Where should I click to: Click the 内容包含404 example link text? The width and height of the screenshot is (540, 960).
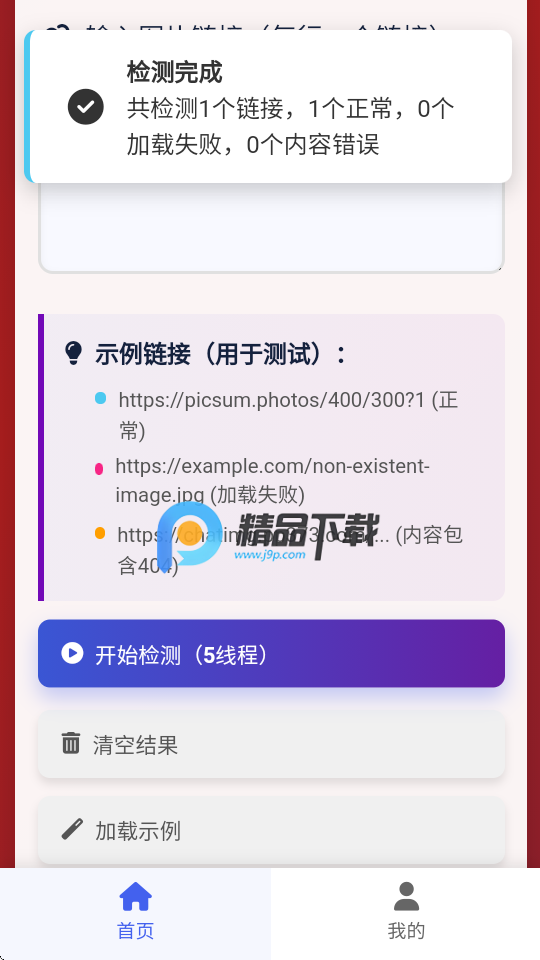tap(290, 550)
